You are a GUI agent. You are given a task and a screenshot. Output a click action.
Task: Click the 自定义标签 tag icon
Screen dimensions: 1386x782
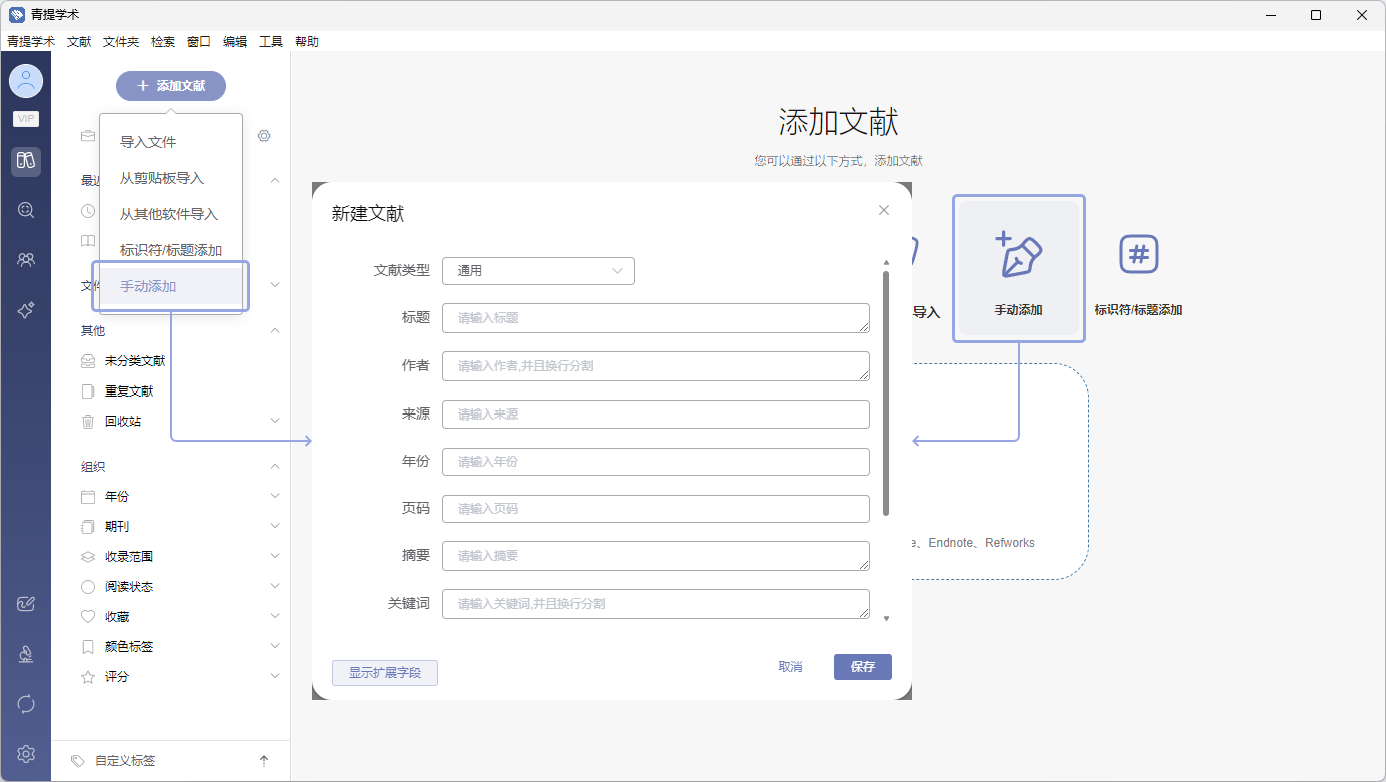tap(78, 761)
